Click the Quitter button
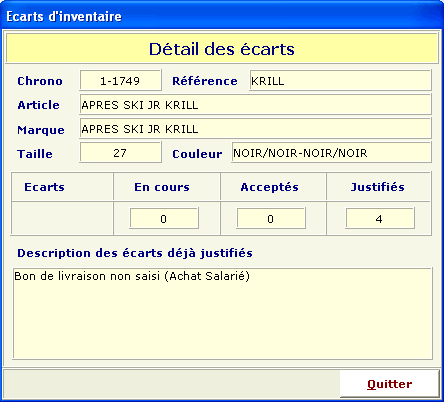This screenshot has height=402, width=444. tap(389, 384)
